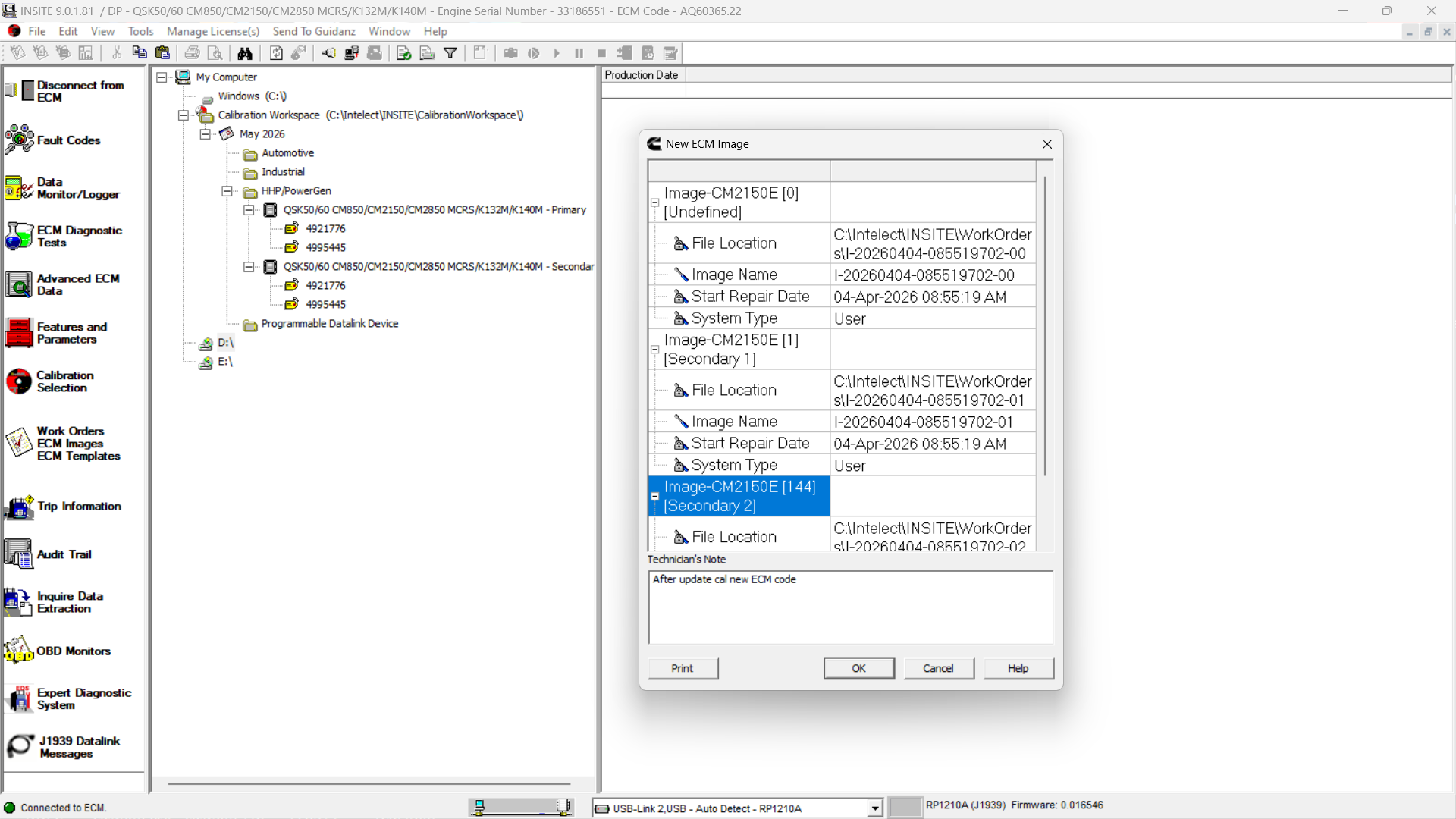Open the Tools menu

pos(140,31)
